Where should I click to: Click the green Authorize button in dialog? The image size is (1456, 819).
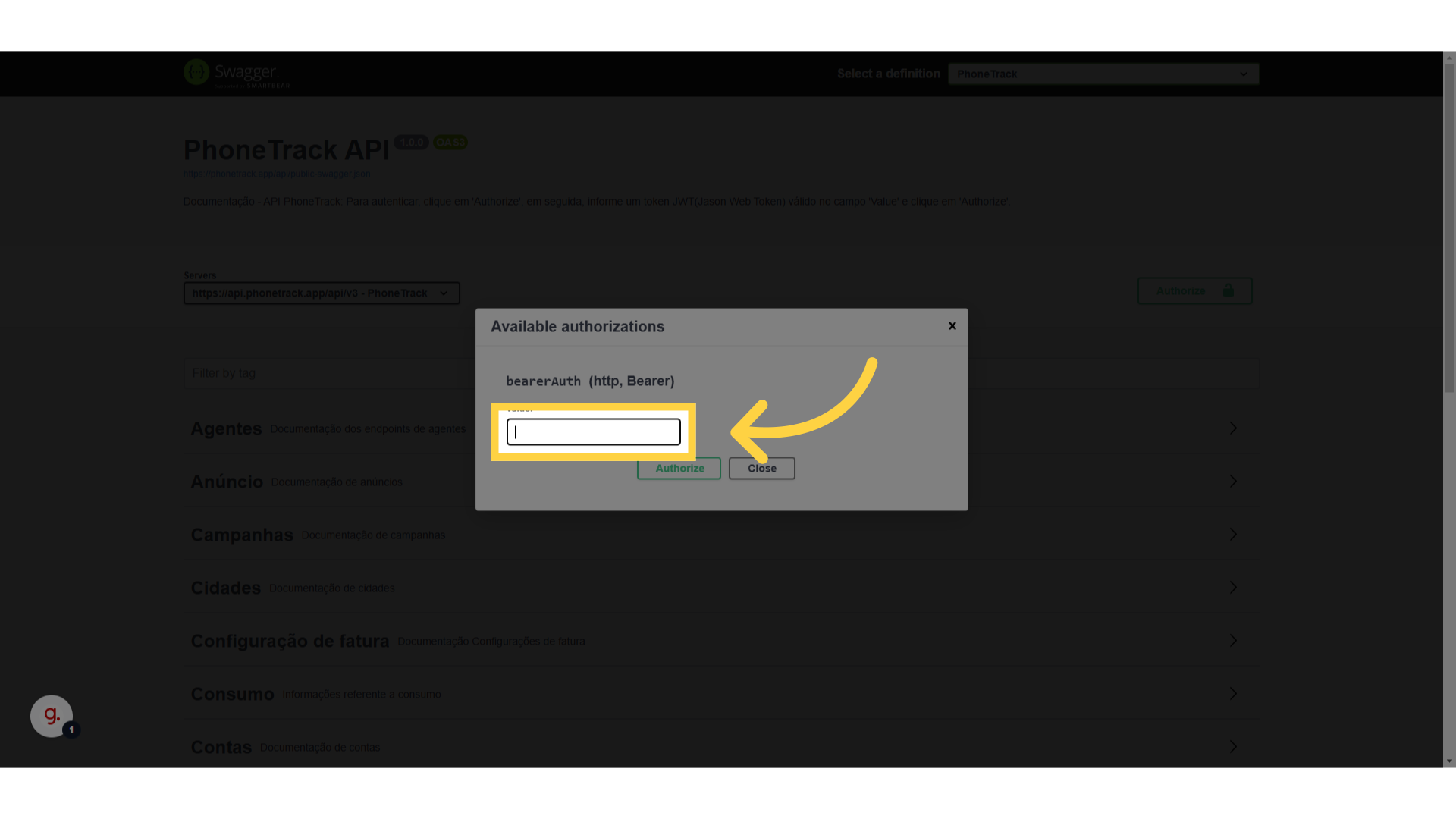(679, 469)
